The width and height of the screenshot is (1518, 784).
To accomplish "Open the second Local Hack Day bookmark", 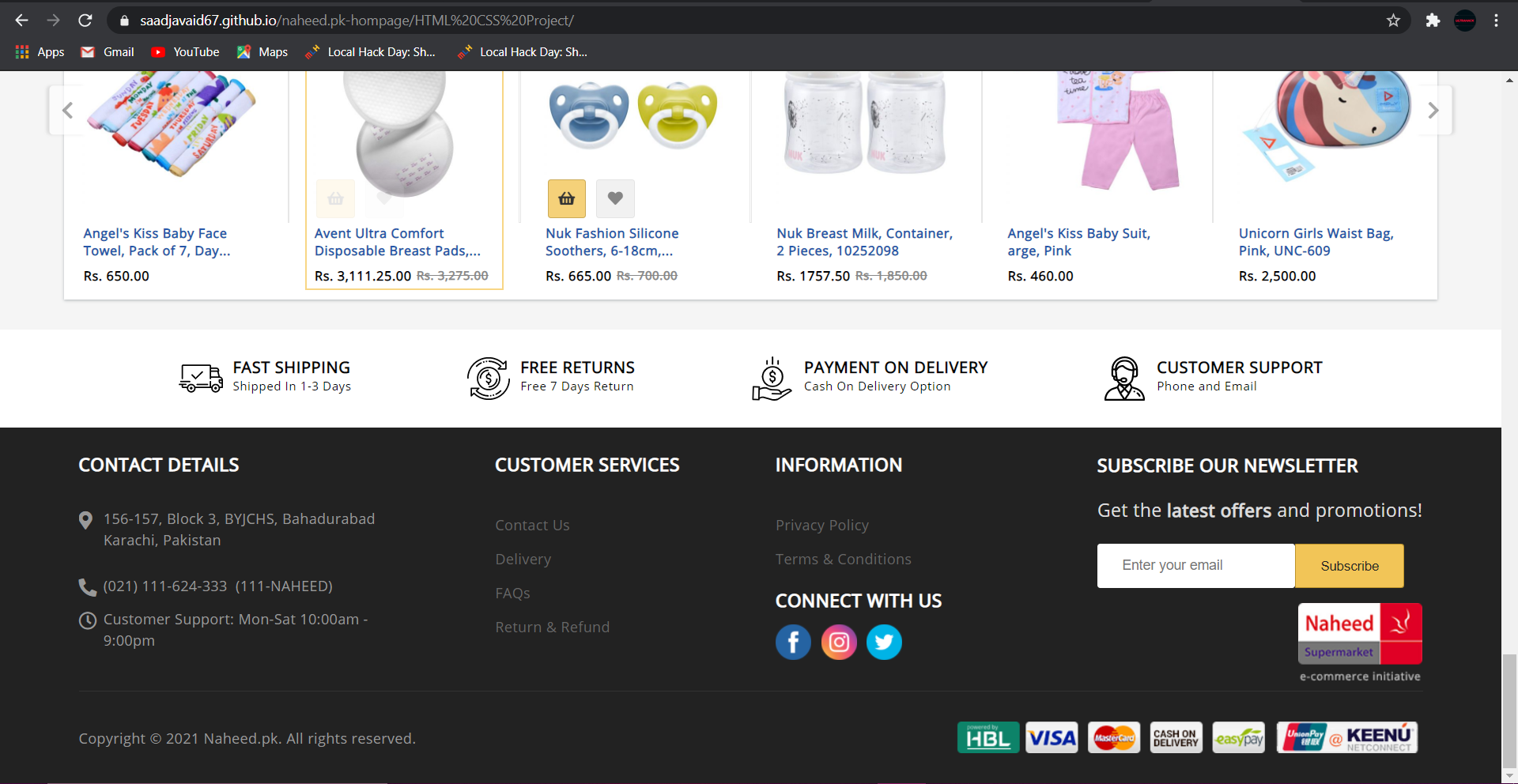I will [523, 52].
